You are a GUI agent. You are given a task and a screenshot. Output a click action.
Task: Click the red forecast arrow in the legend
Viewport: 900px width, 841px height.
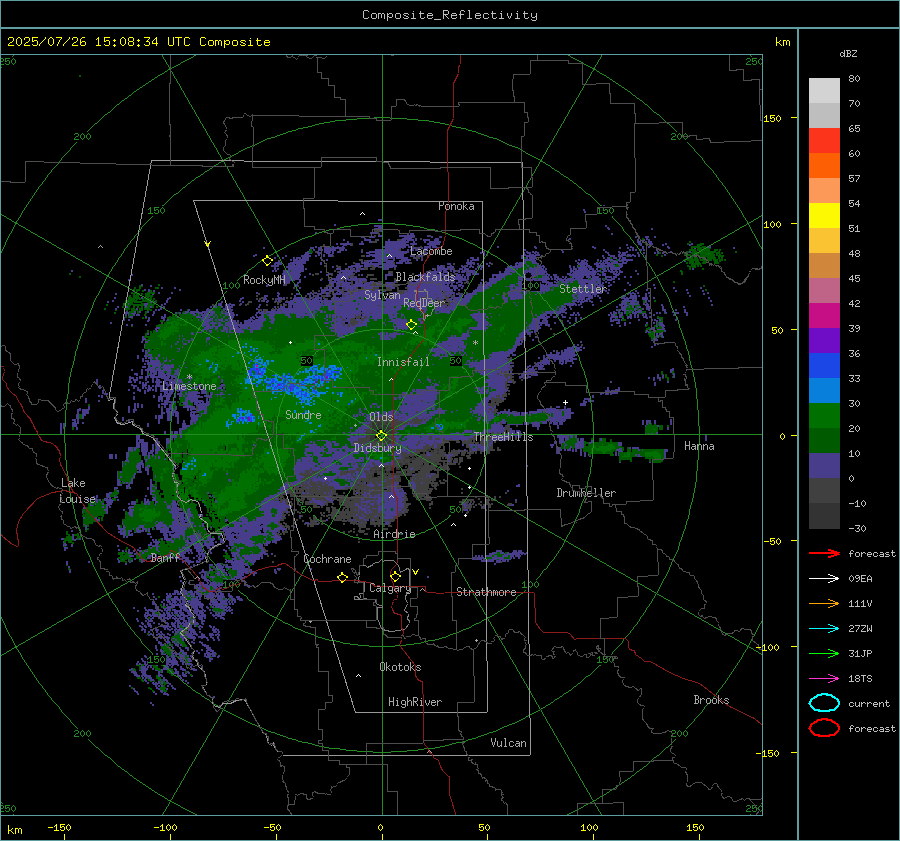[824, 553]
